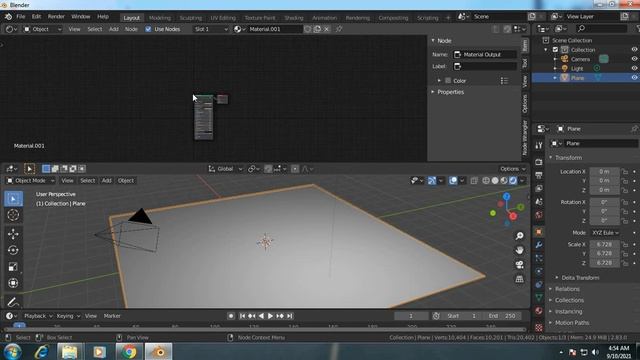Select the Select Box tool in viewport toolbar
The image size is (640, 360).
point(13,199)
